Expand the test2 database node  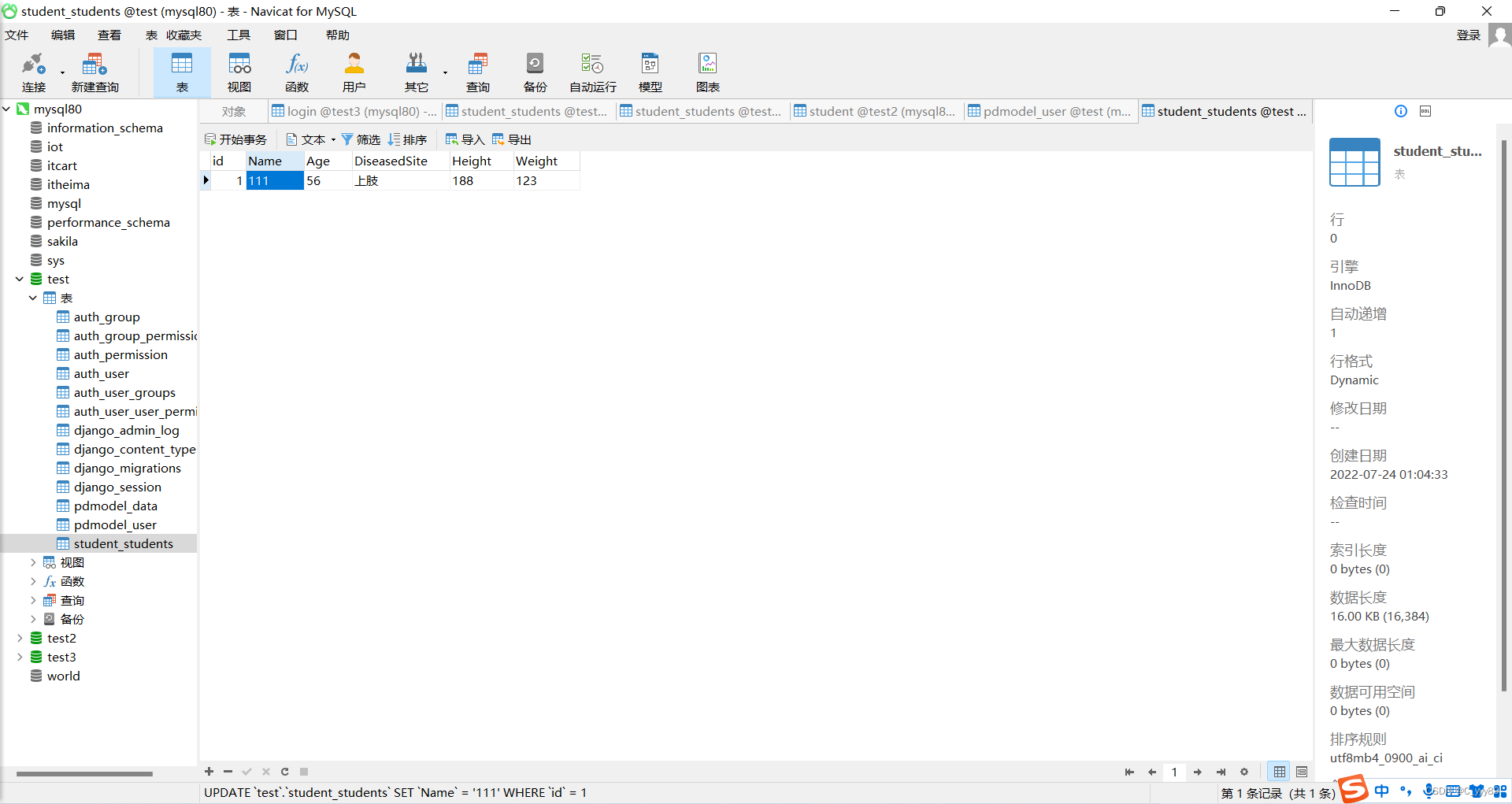tap(20, 638)
